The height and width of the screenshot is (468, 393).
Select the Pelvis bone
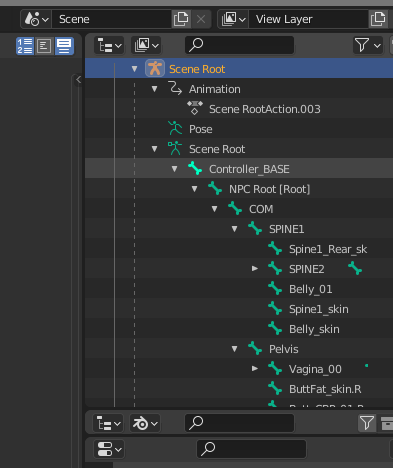pos(283,349)
